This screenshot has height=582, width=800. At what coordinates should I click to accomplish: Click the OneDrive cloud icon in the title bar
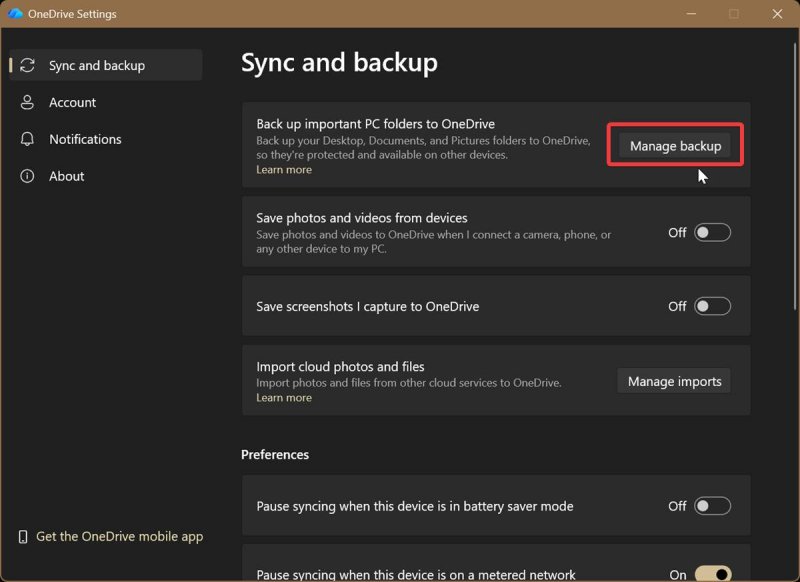(x=15, y=14)
